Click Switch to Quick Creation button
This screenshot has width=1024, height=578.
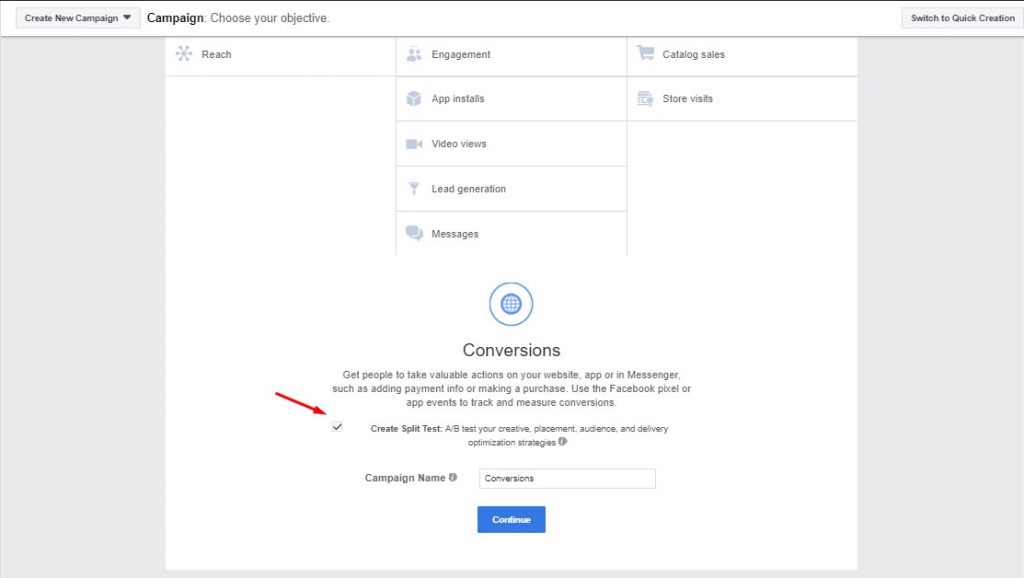963,18
